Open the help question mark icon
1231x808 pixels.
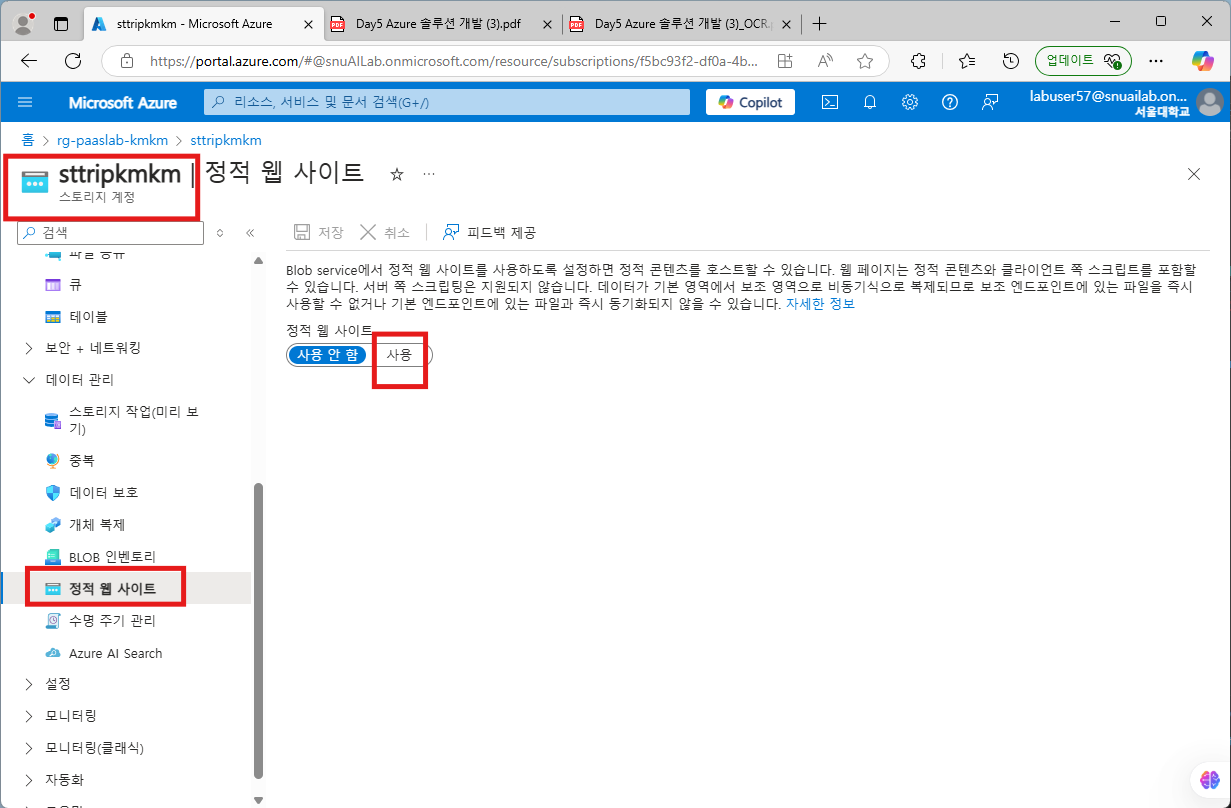(950, 102)
